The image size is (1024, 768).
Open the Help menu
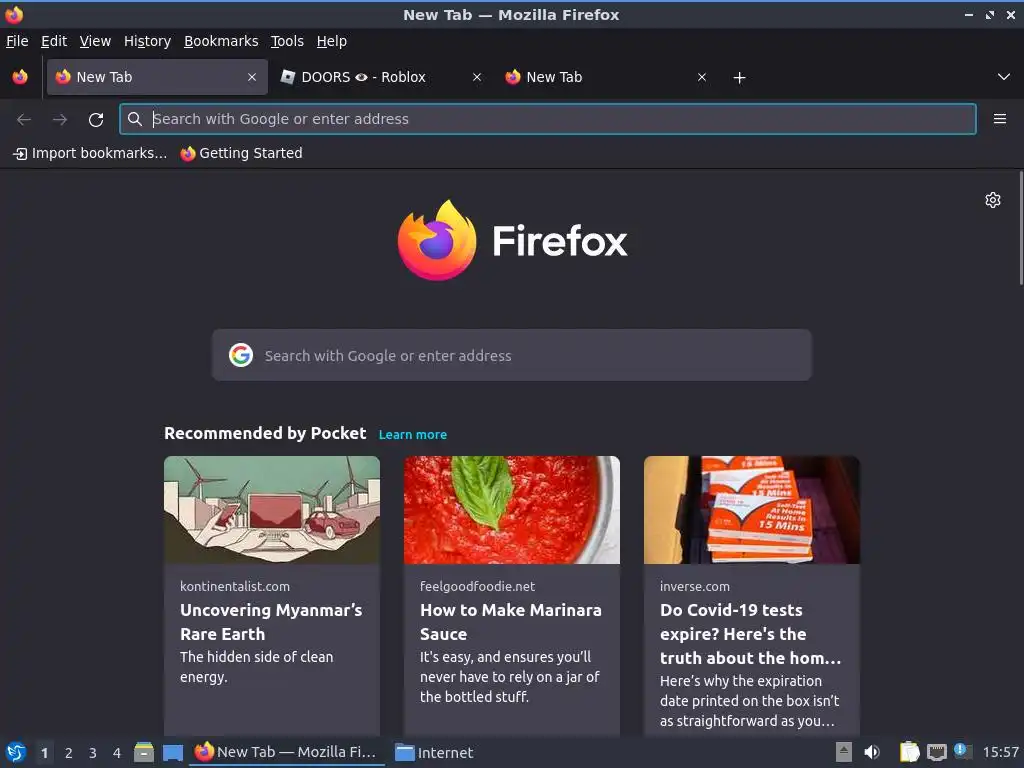tap(332, 41)
